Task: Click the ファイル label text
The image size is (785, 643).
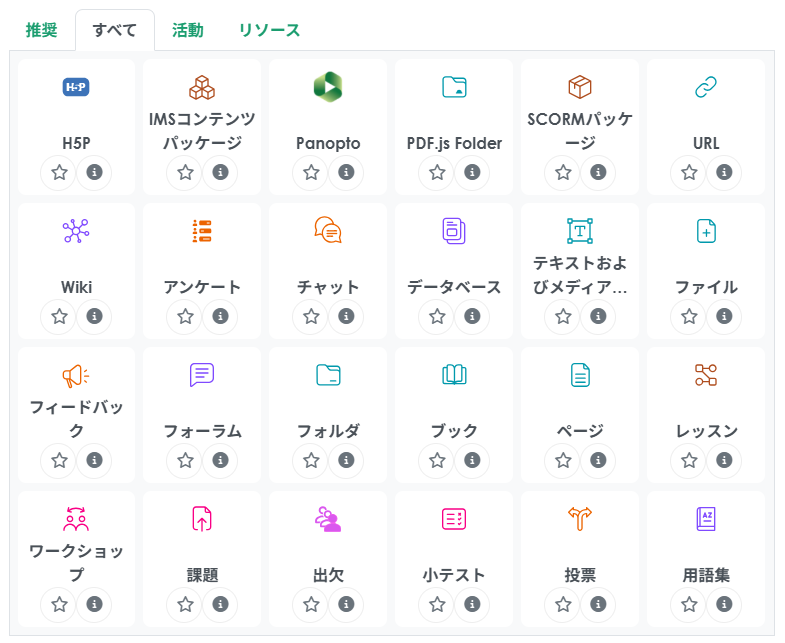Action: pyautogui.click(x=706, y=287)
